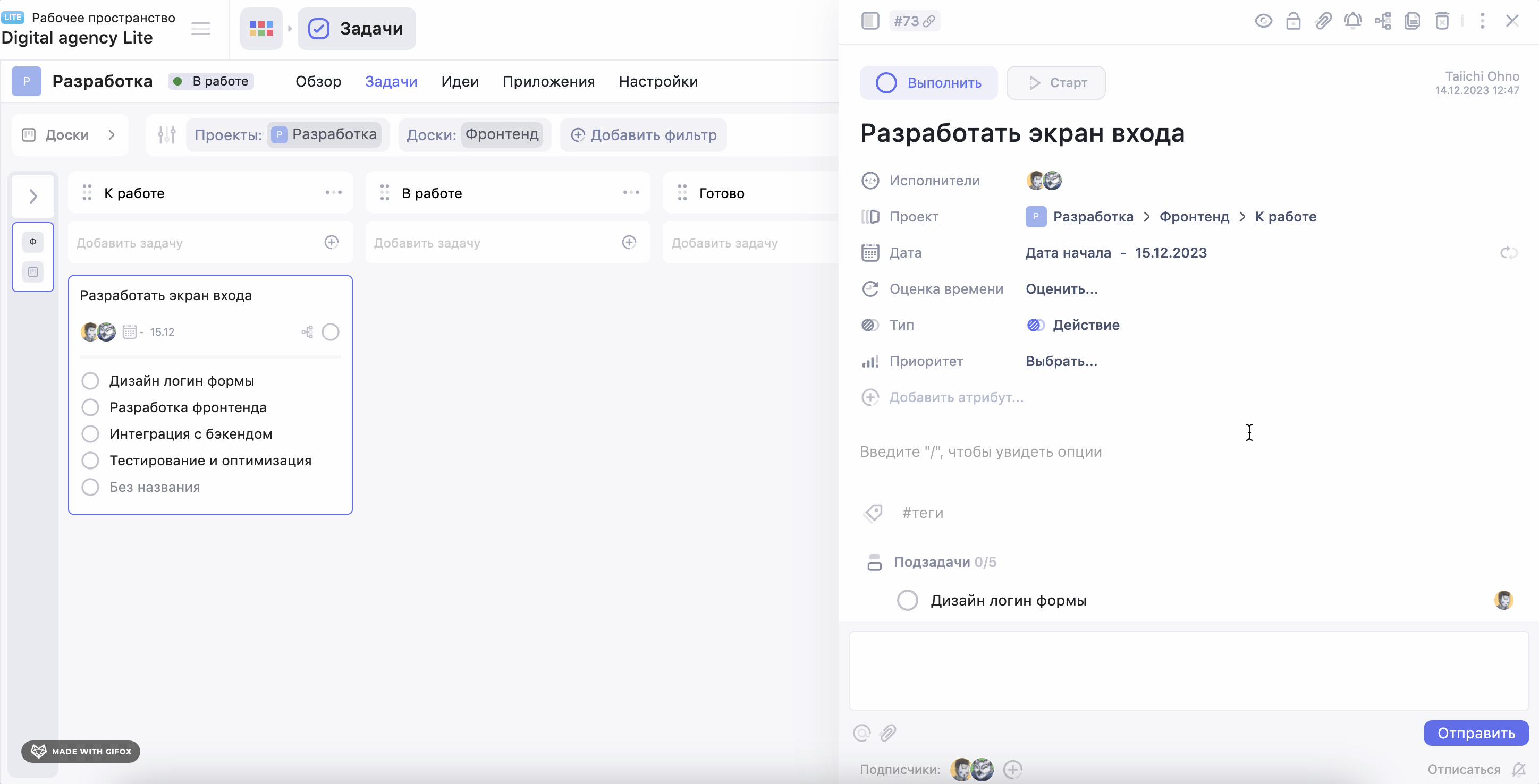The image size is (1539, 784).
Task: Expand the collapsed boards sidebar chevron
Action: (x=33, y=196)
